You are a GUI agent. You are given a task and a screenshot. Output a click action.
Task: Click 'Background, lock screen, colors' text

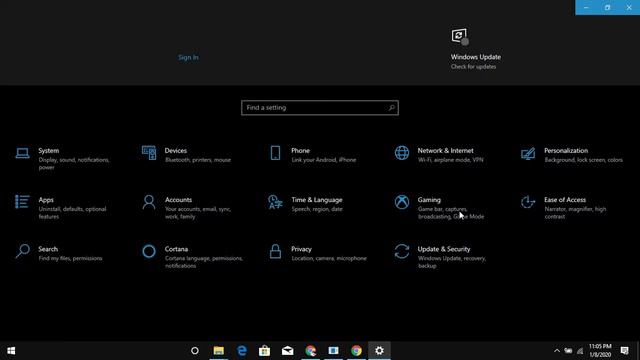pyautogui.click(x=583, y=160)
